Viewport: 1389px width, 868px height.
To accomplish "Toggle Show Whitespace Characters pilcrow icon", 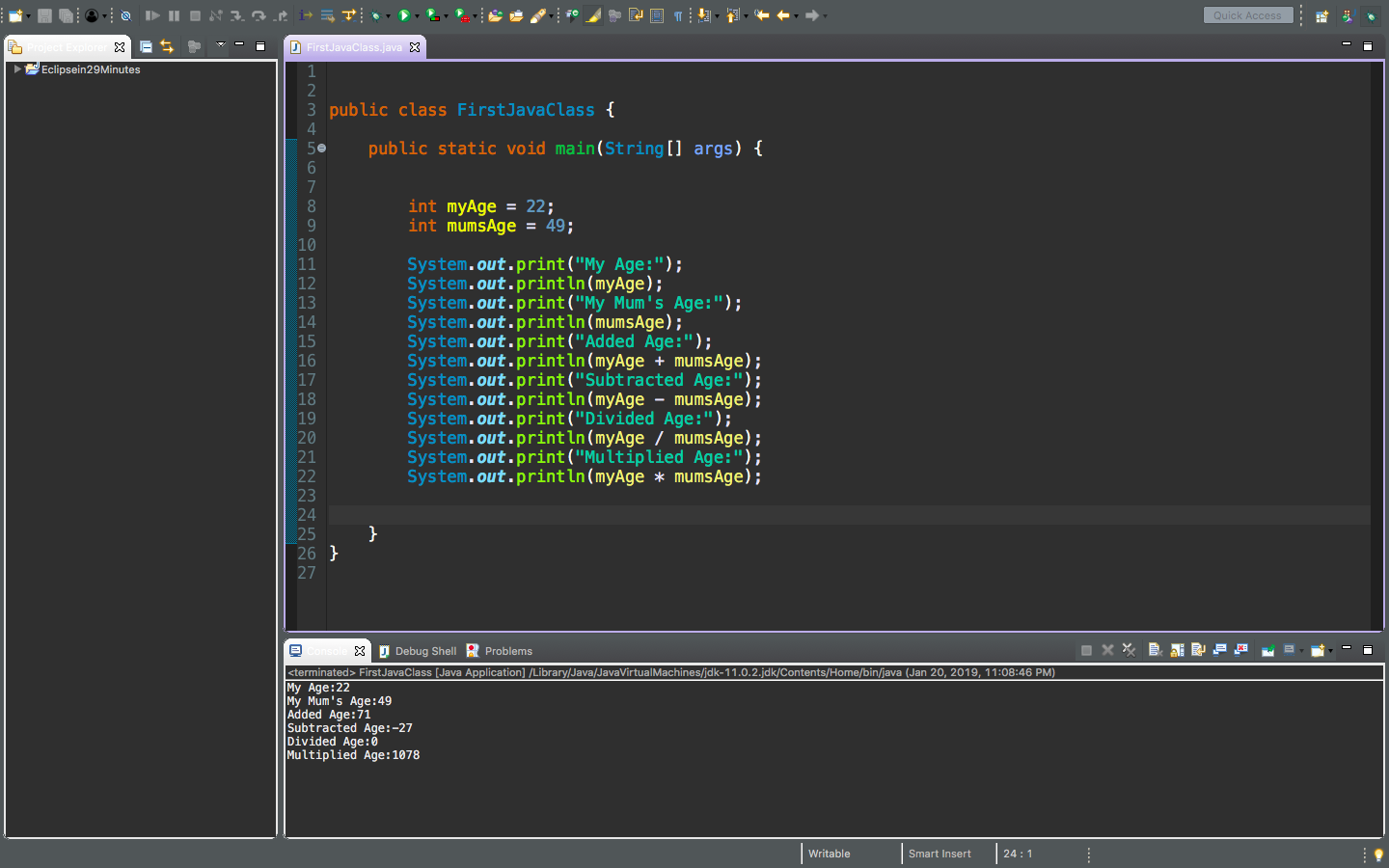I will 678,15.
